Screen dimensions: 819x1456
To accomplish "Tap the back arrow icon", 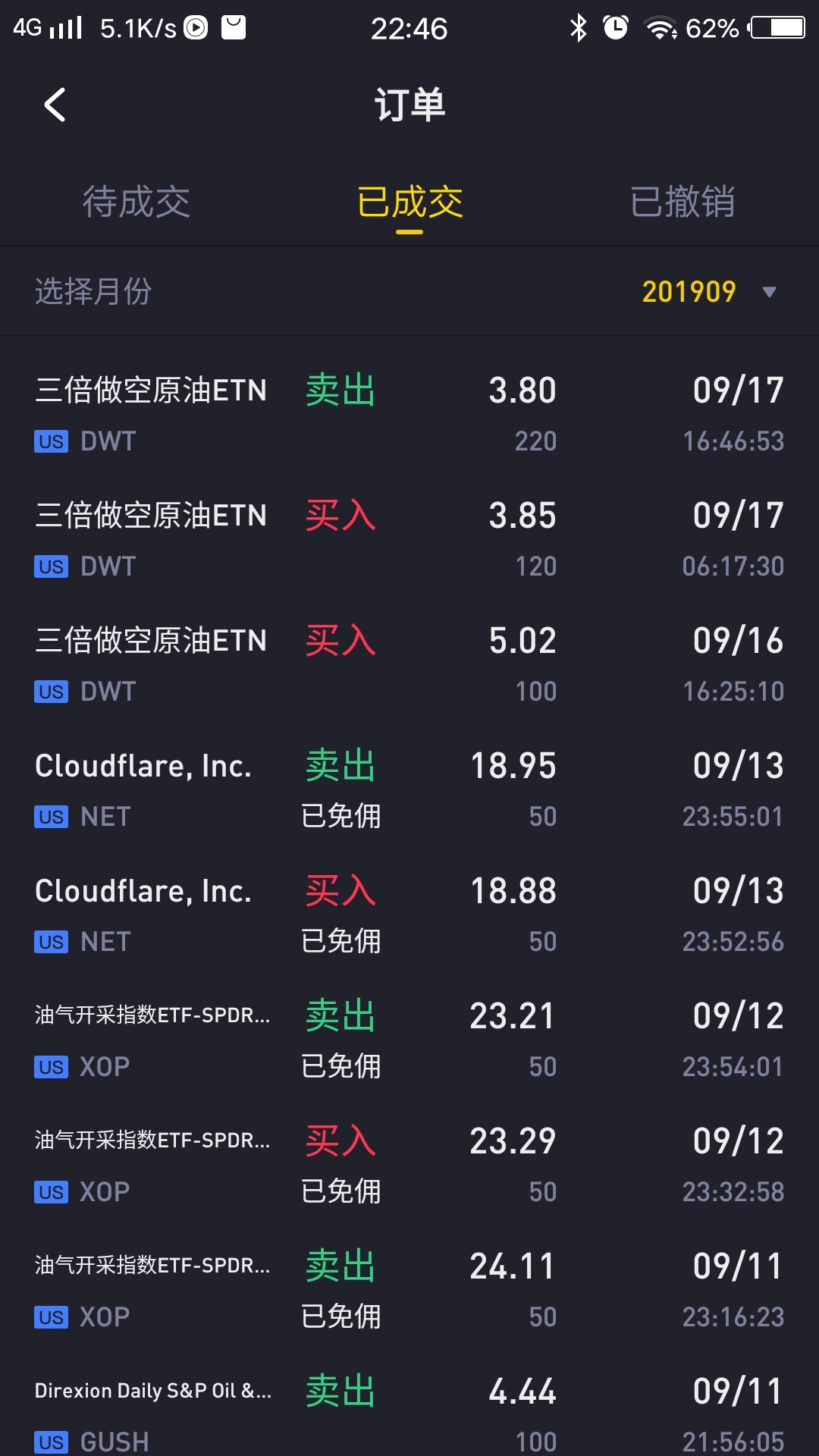I will point(55,105).
